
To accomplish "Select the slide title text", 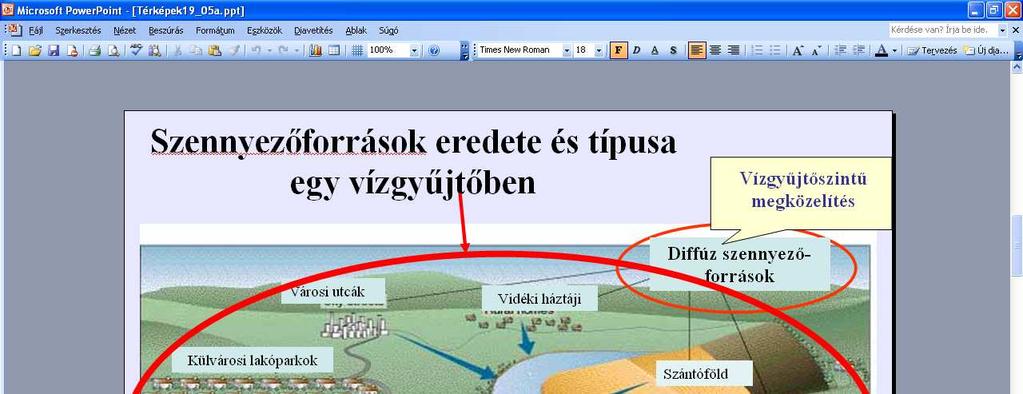I will [413, 162].
